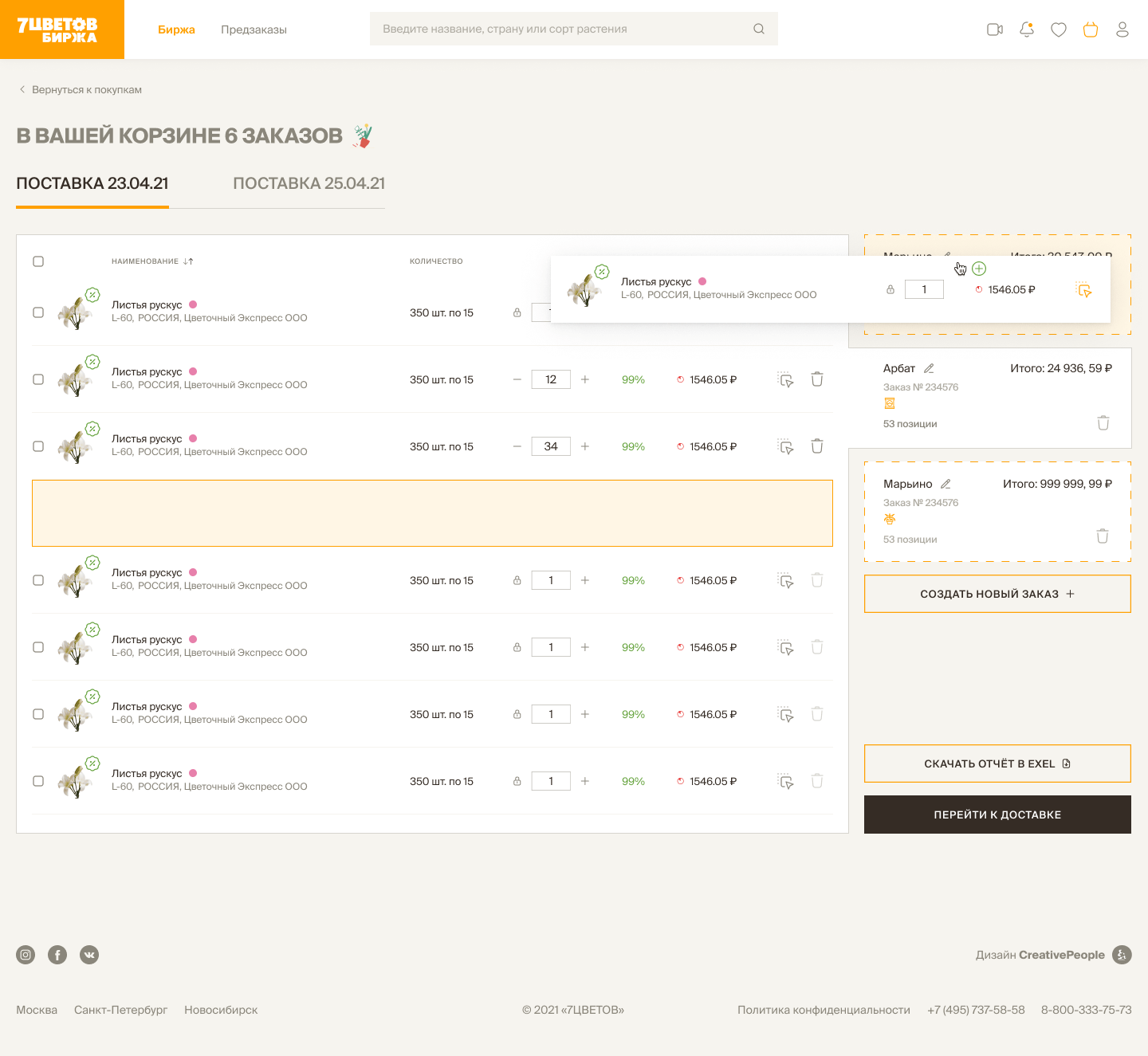Open notifications bell icon
Screen dimensions: 1148x1056
click(1027, 29)
